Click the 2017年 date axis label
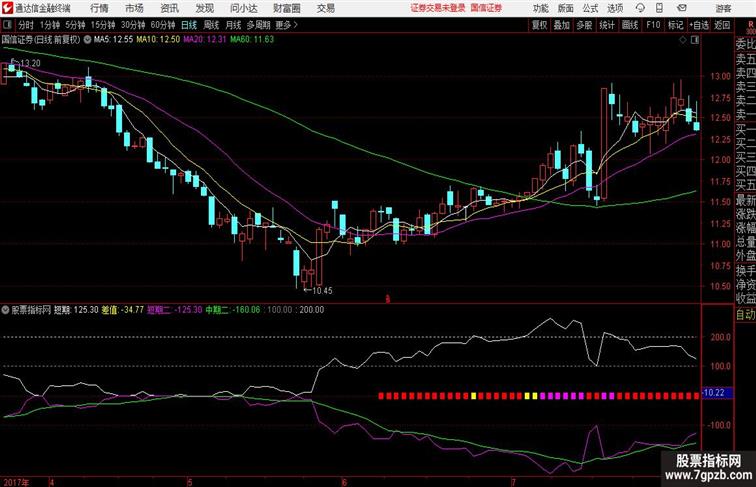The width and height of the screenshot is (756, 487). pyautogui.click(x=16, y=482)
